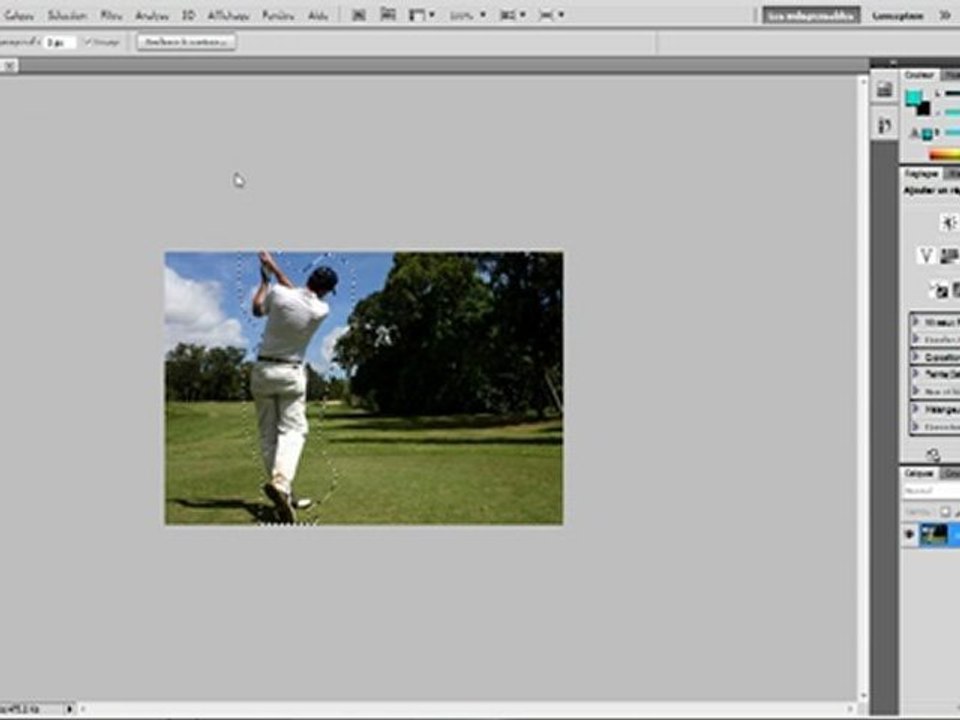Show more workspaces with the double chevron
Viewport: 960px width, 720px height.
coord(945,15)
